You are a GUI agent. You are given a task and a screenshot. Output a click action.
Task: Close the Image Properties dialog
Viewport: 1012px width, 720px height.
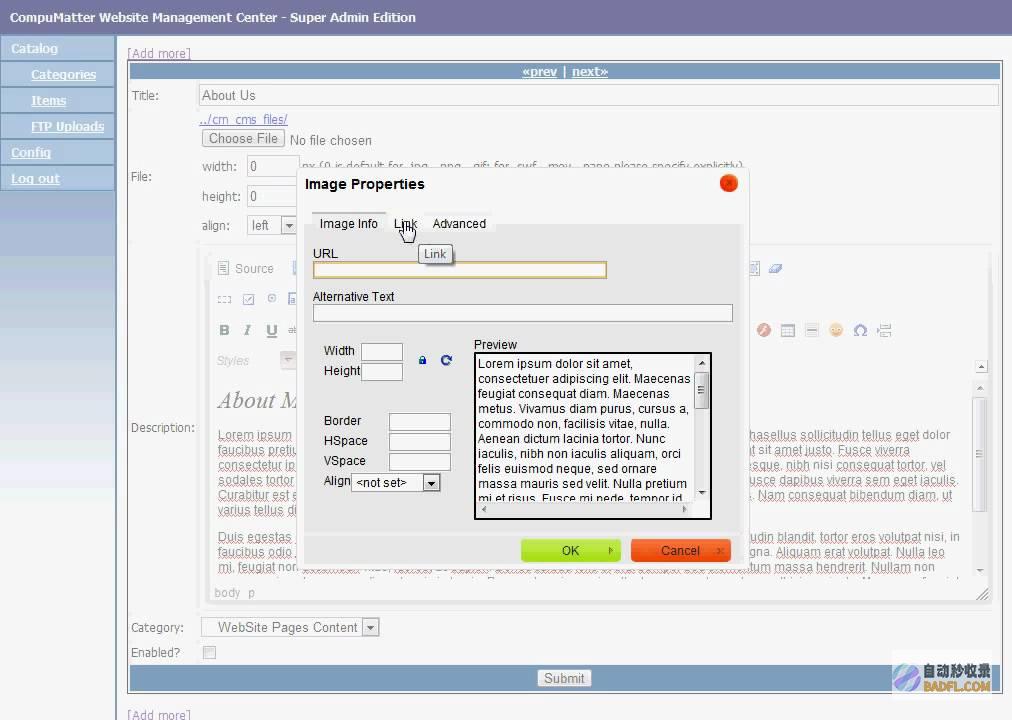[728, 183]
